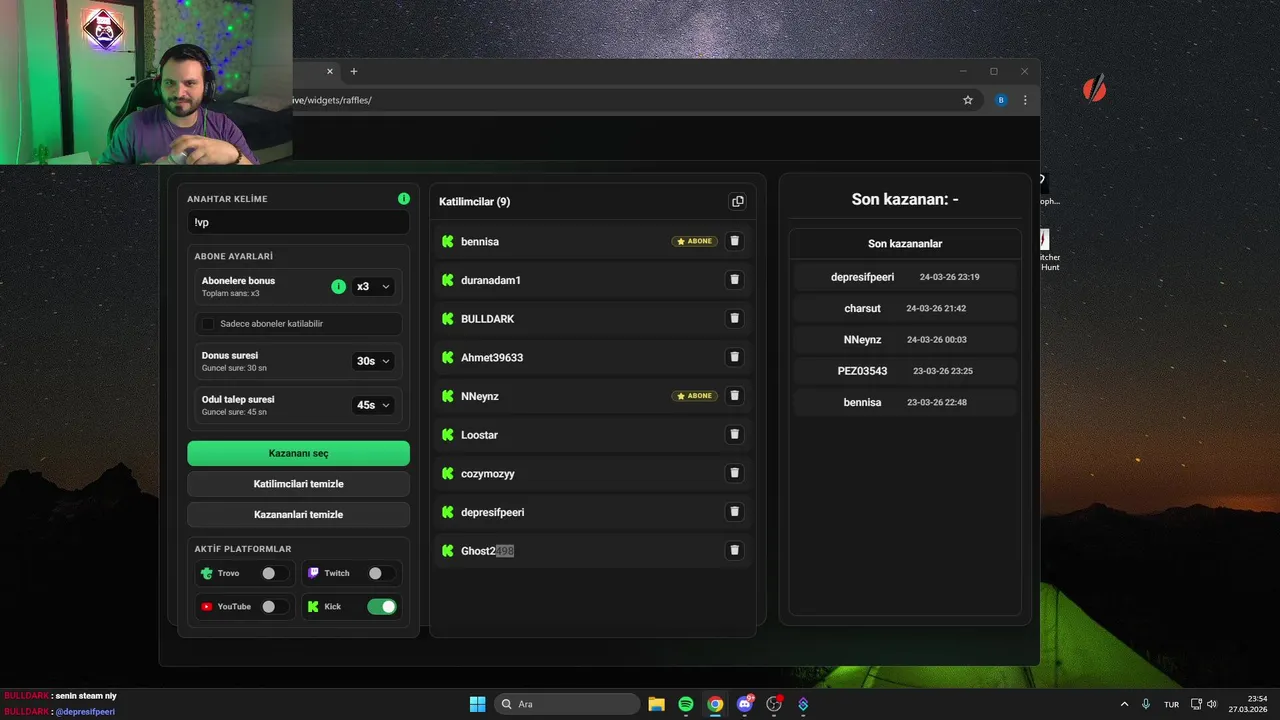The image size is (1280, 720).
Task: Open the 45s Odul talep suresi dropdown
Action: pos(373,405)
